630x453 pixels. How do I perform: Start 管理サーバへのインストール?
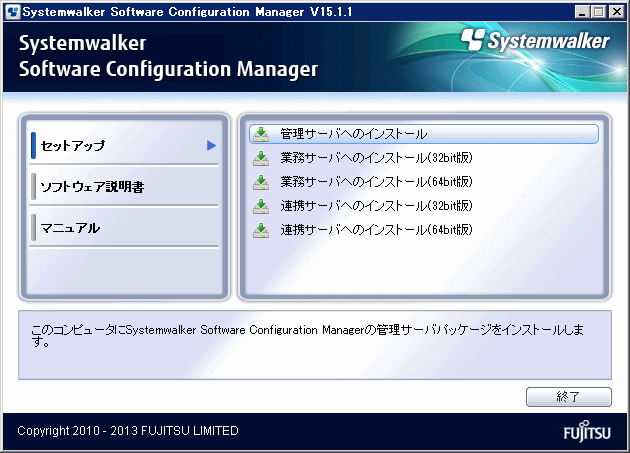click(424, 134)
